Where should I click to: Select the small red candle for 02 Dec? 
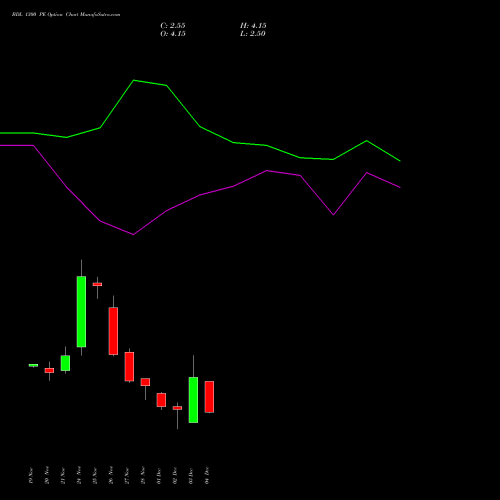click(177, 408)
